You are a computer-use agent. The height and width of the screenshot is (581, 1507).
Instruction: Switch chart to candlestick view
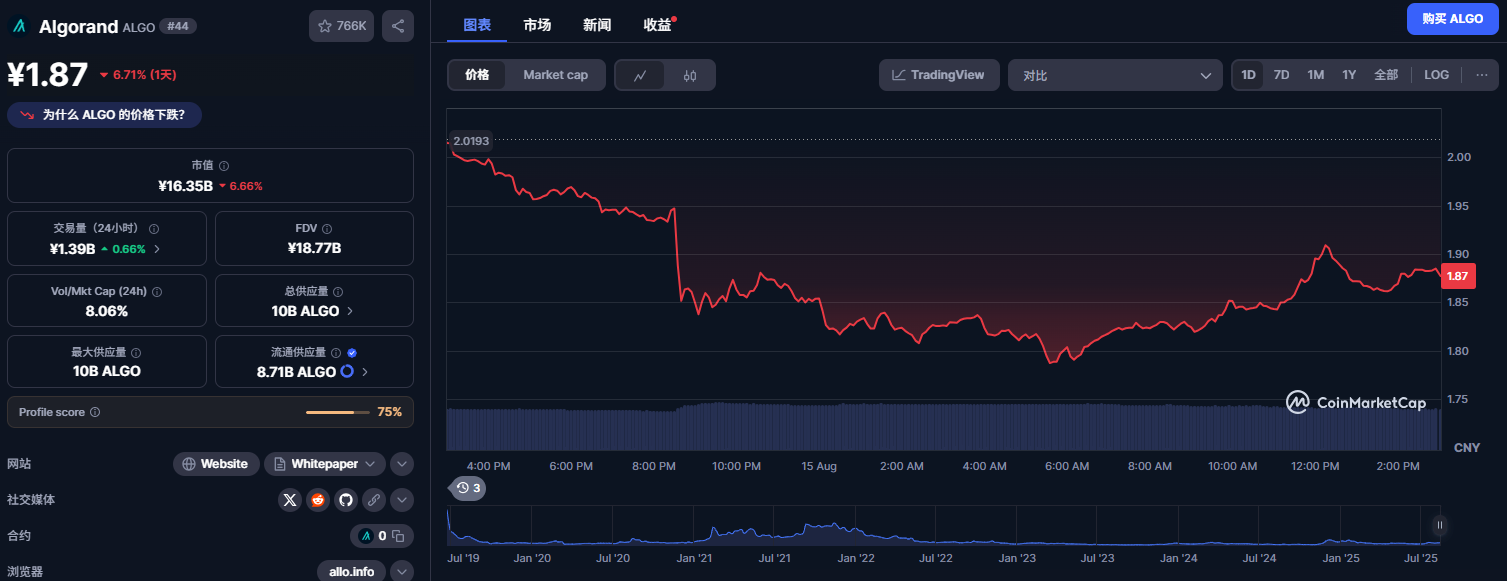tap(690, 75)
